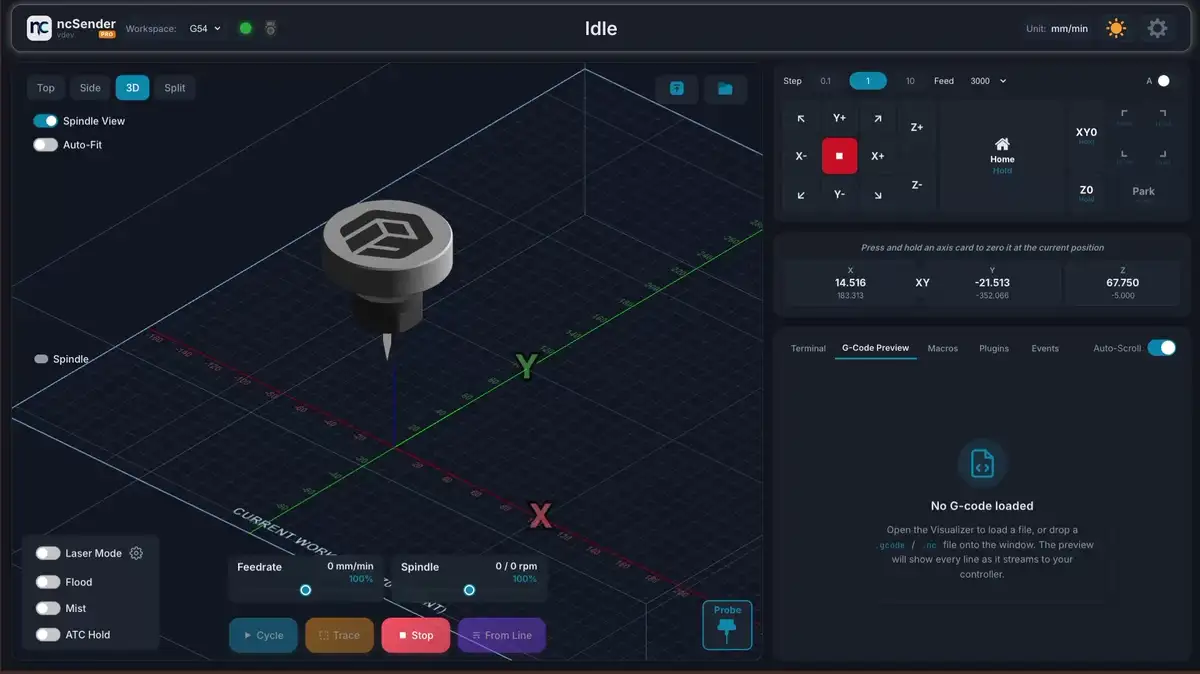
Task: Adjust the Spindle speed override slider
Action: [469, 590]
